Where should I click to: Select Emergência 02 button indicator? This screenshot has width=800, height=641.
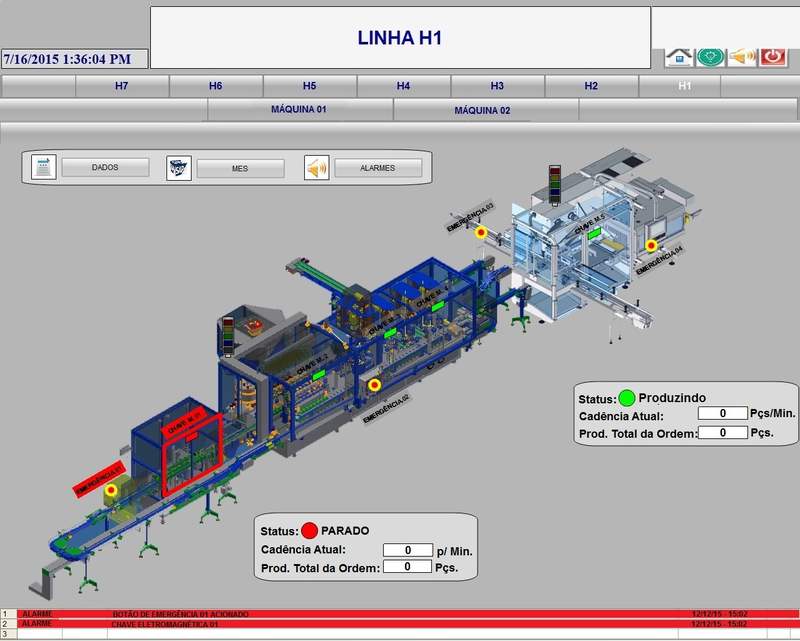pos(374,385)
